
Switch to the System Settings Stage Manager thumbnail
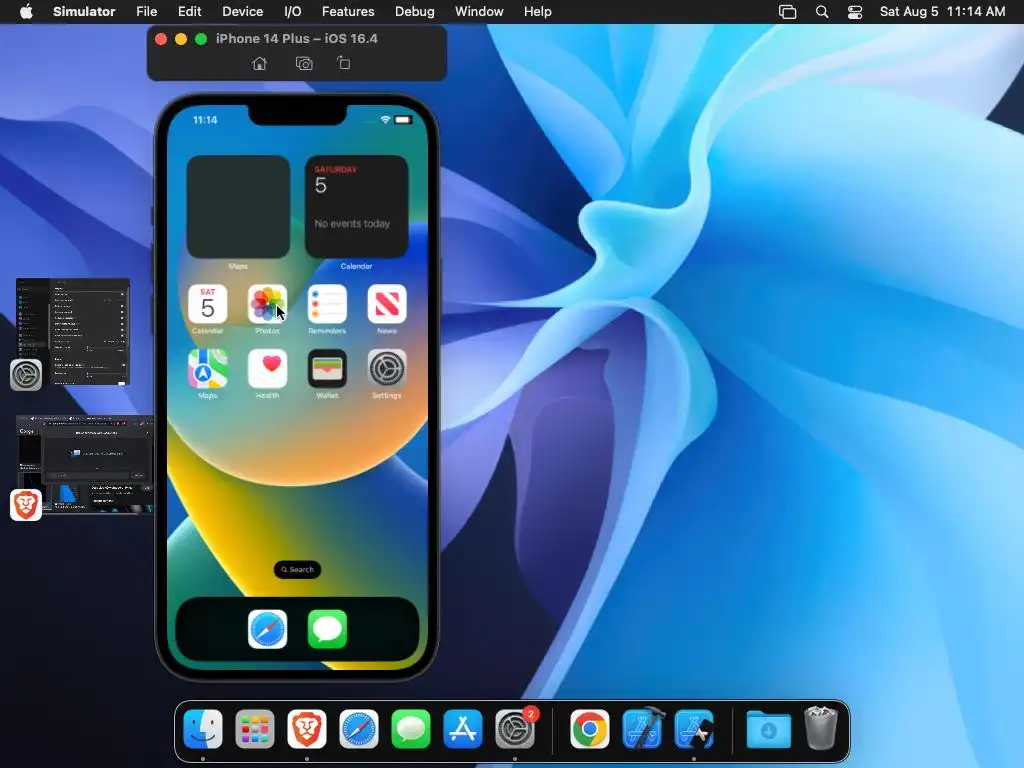pos(72,332)
